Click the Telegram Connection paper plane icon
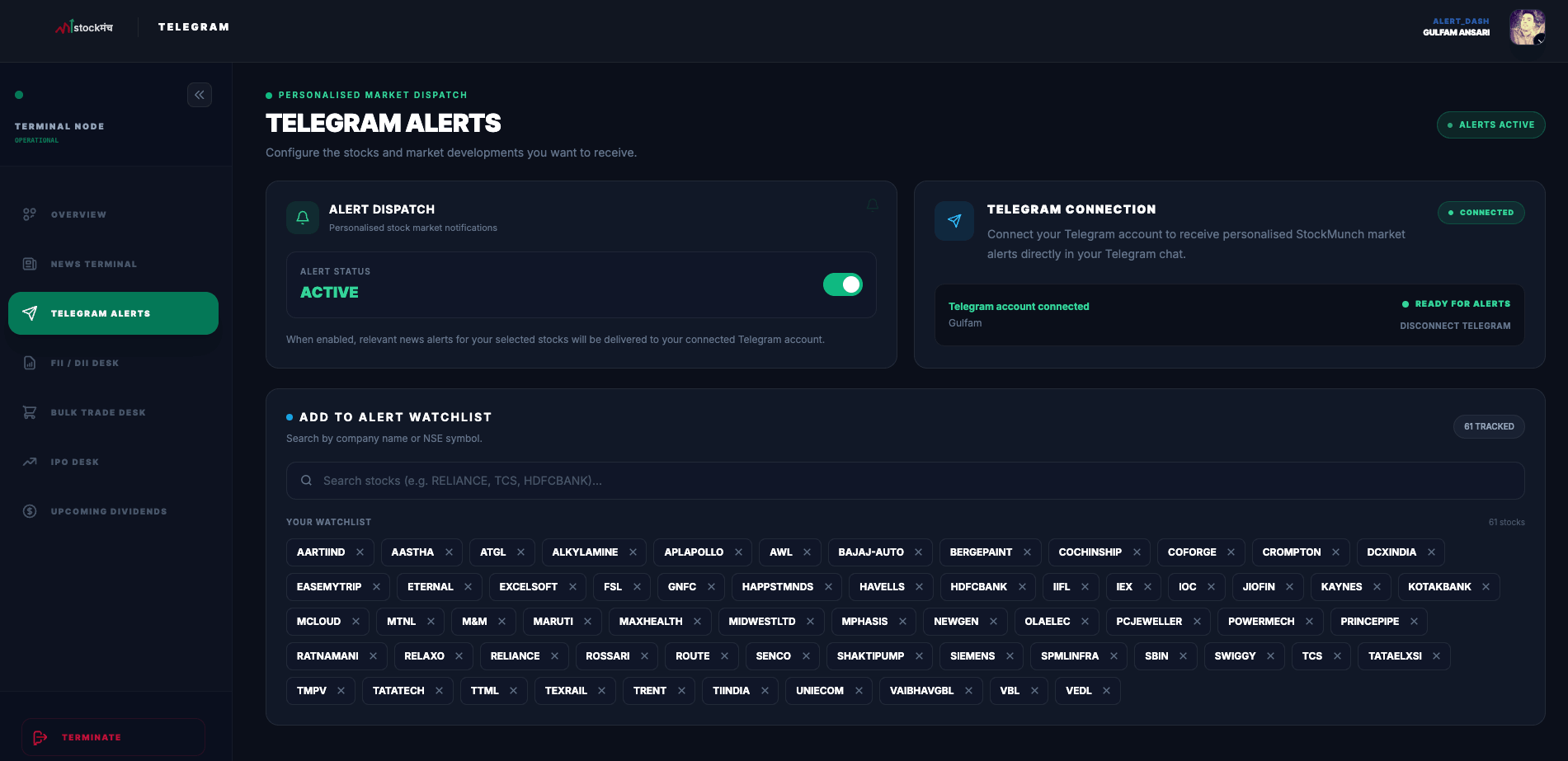Image resolution: width=1568 pixels, height=761 pixels. [x=954, y=221]
